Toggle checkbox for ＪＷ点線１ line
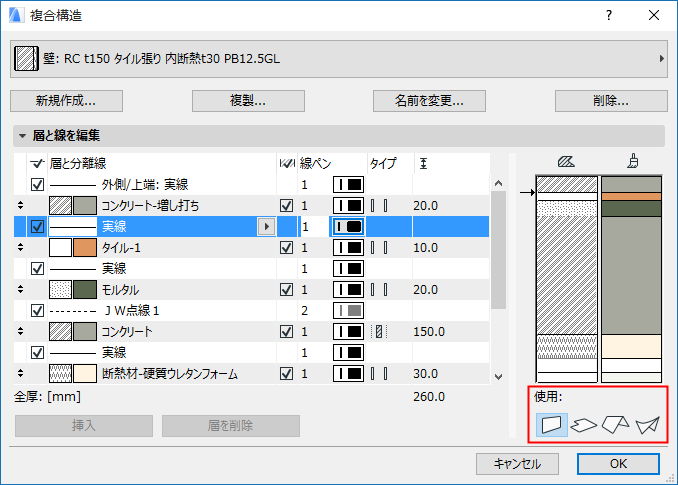The height and width of the screenshot is (485, 678). (x=38, y=310)
